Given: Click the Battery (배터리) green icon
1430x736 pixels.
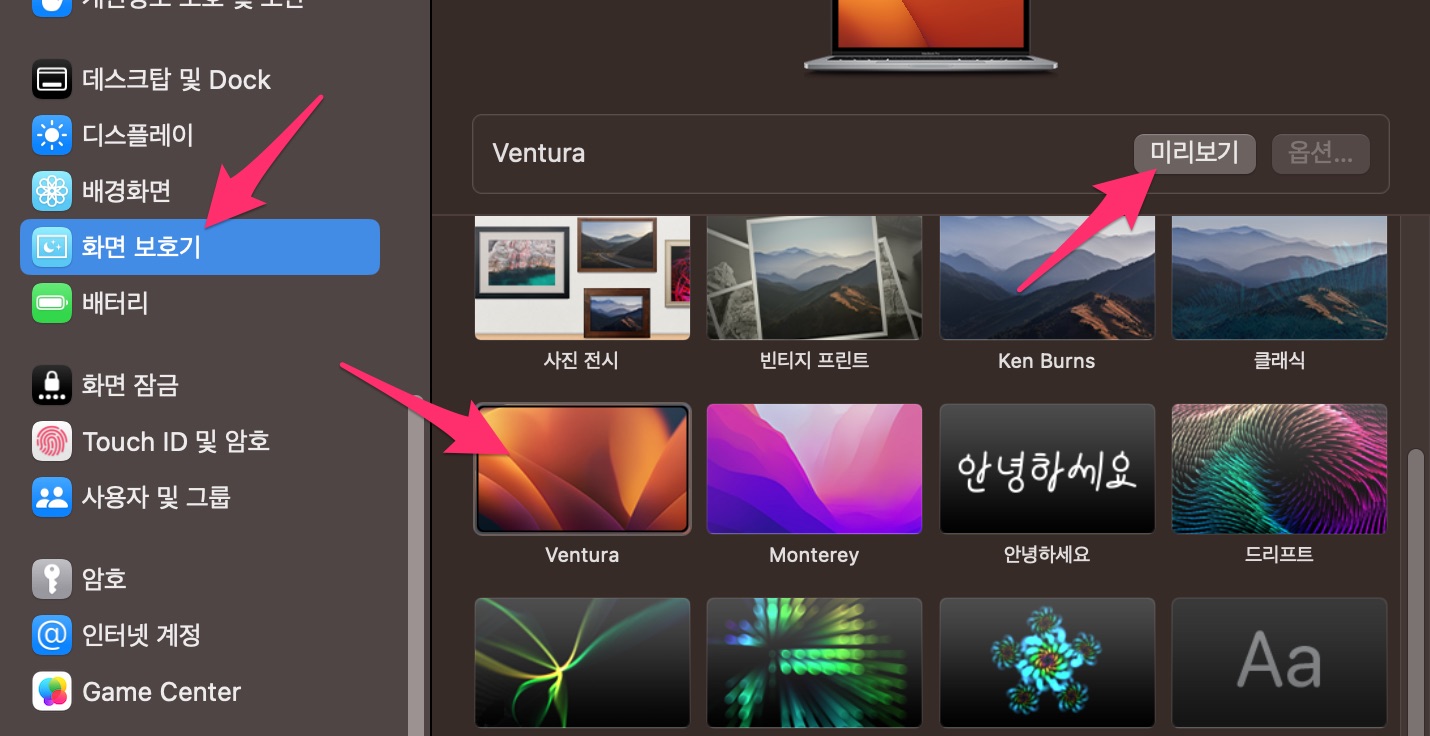Looking at the screenshot, I should tap(52, 302).
